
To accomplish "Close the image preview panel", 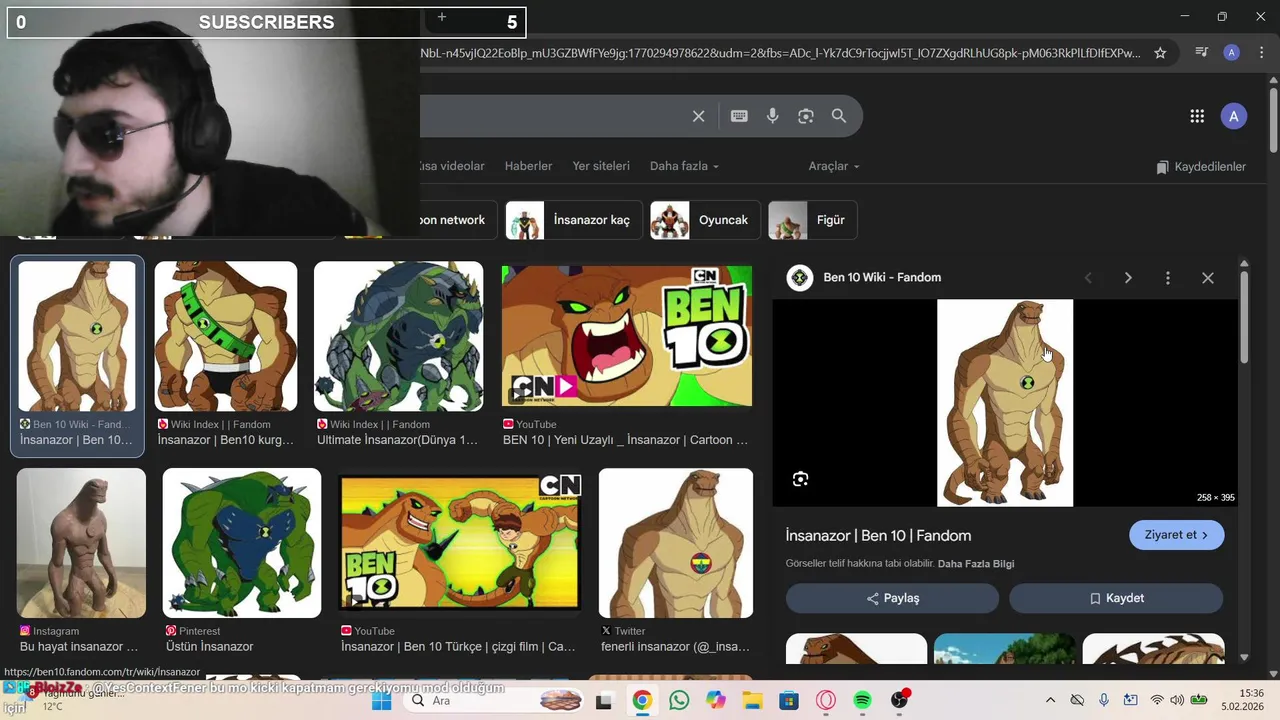I will pos(1208,278).
